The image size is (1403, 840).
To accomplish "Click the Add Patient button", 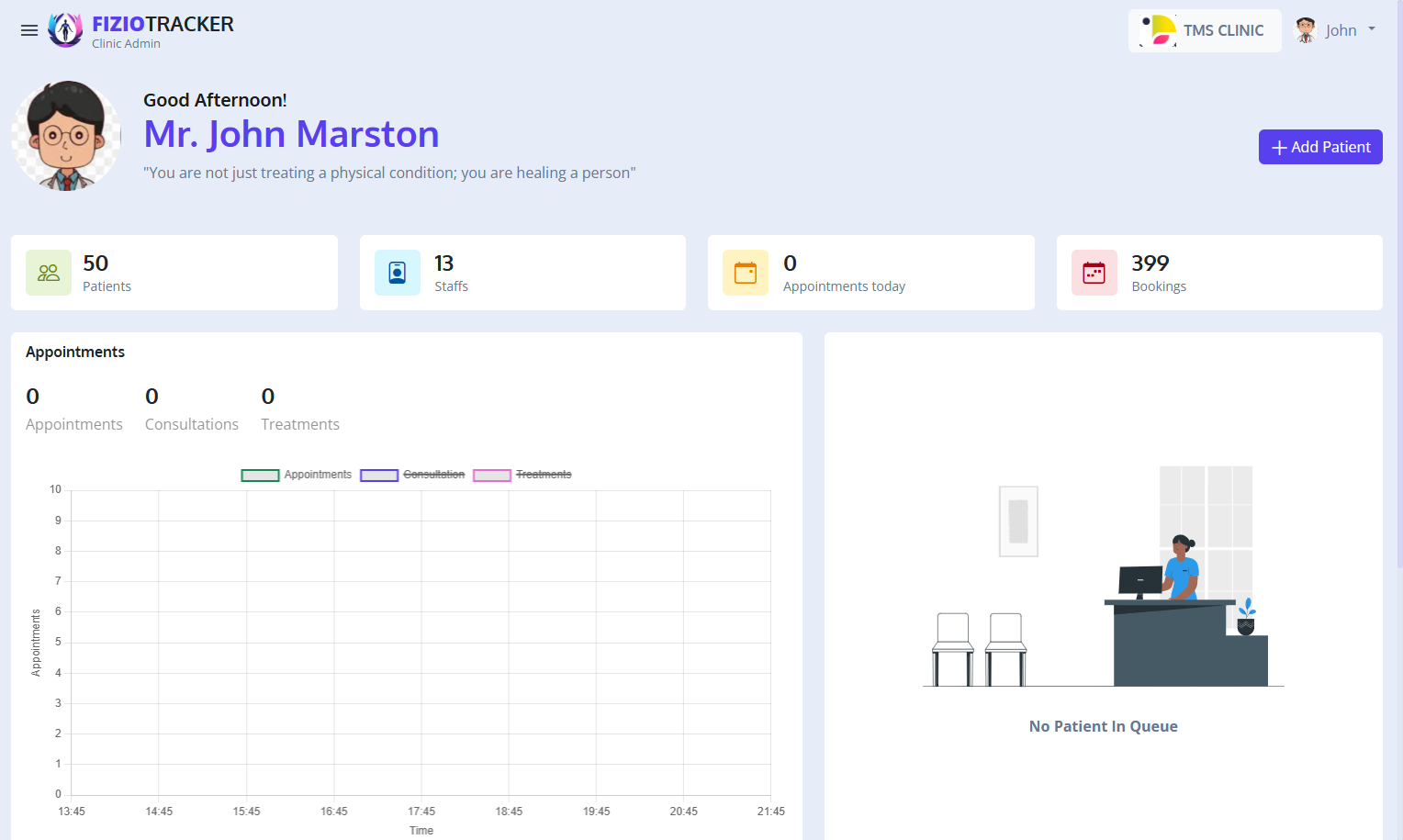I will [1319, 147].
